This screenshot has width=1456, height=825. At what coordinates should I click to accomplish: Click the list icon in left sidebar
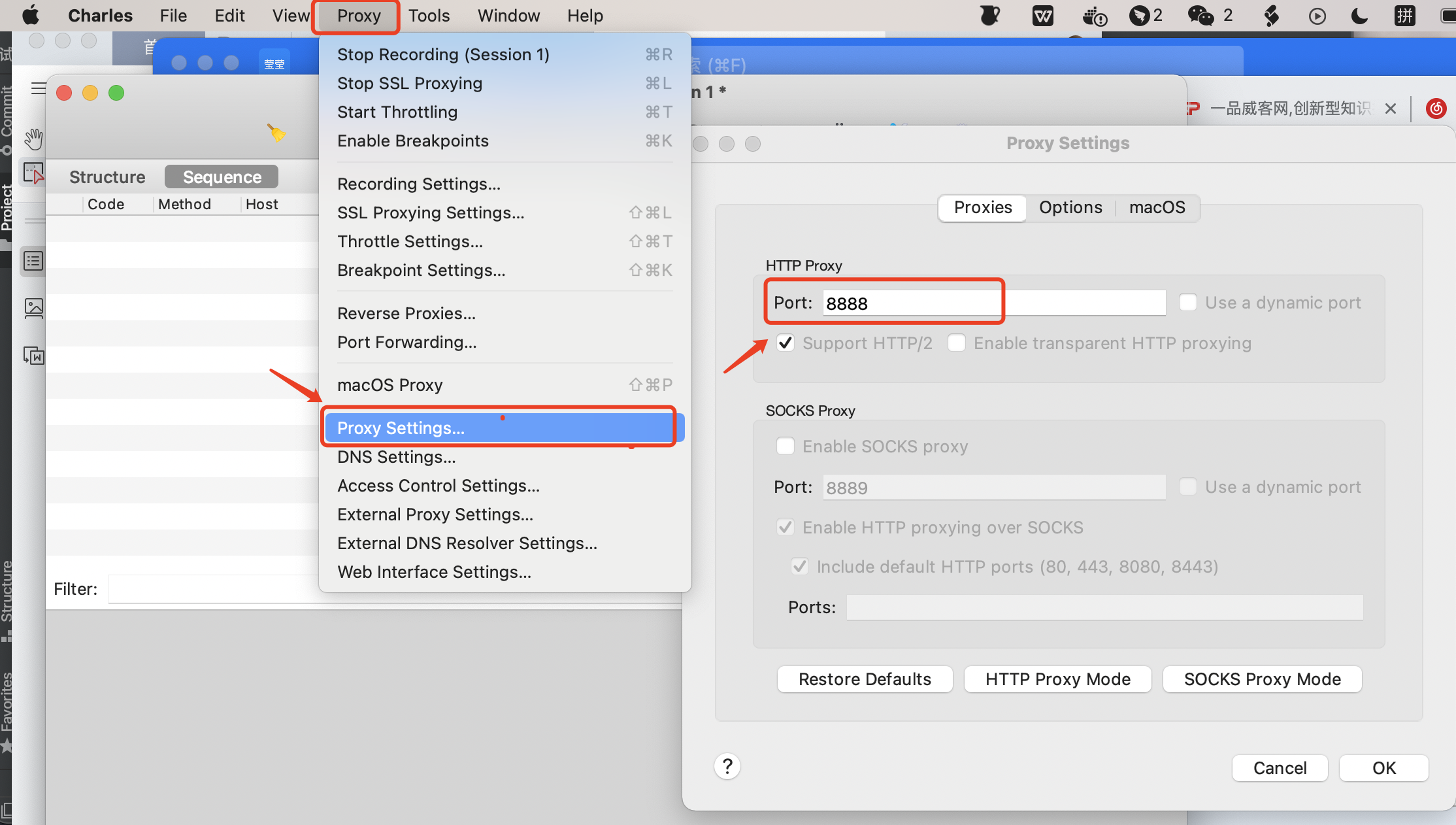pyautogui.click(x=33, y=261)
